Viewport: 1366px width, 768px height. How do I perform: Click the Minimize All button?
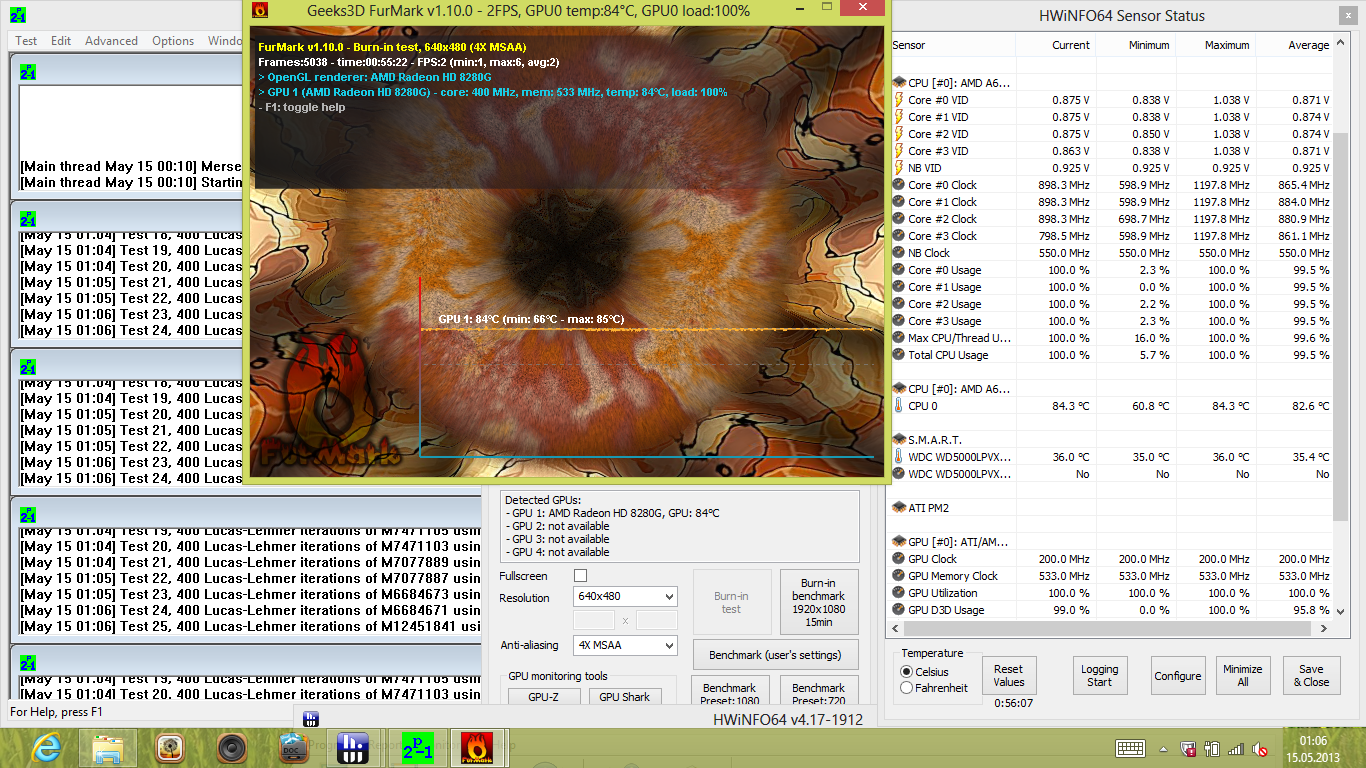1243,675
